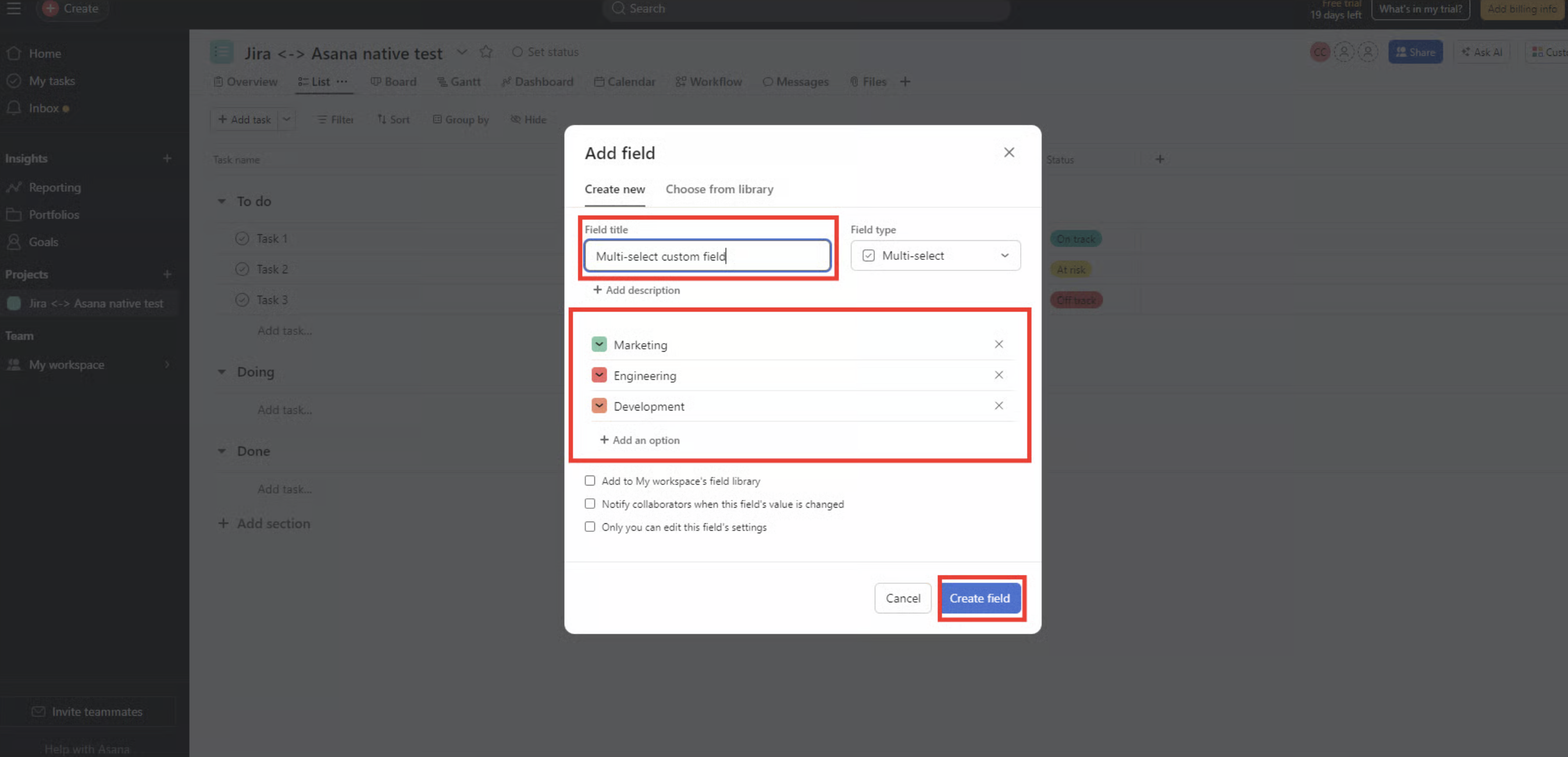Add new item to Insights section
The image size is (1568, 757).
167,158
